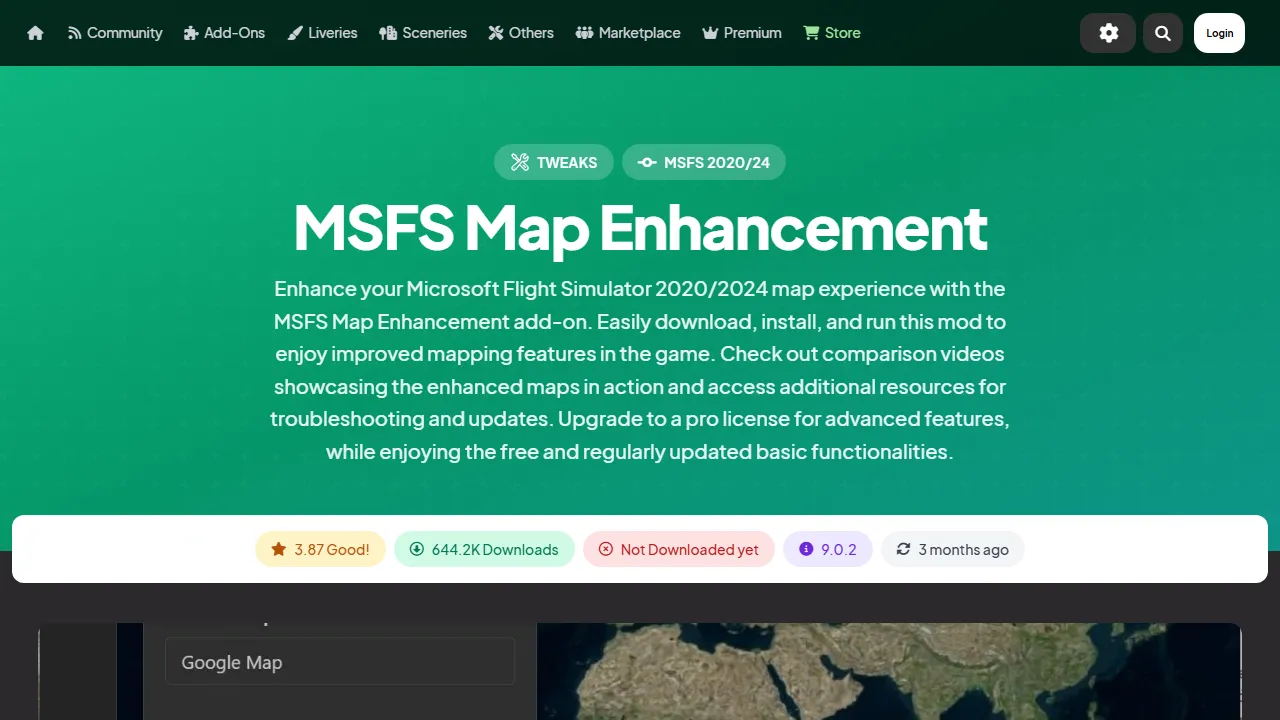
Task: Navigate to the Sceneries section
Action: click(x=422, y=32)
